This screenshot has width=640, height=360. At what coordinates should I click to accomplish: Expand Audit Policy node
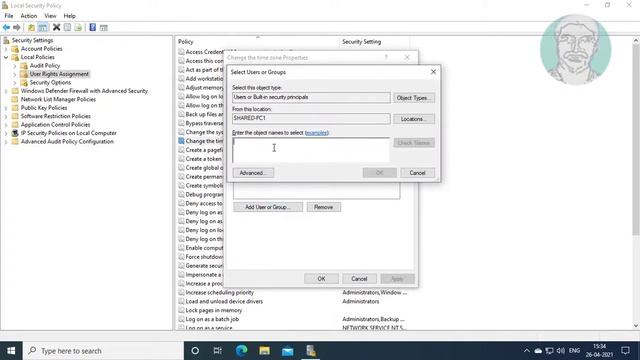15,66
